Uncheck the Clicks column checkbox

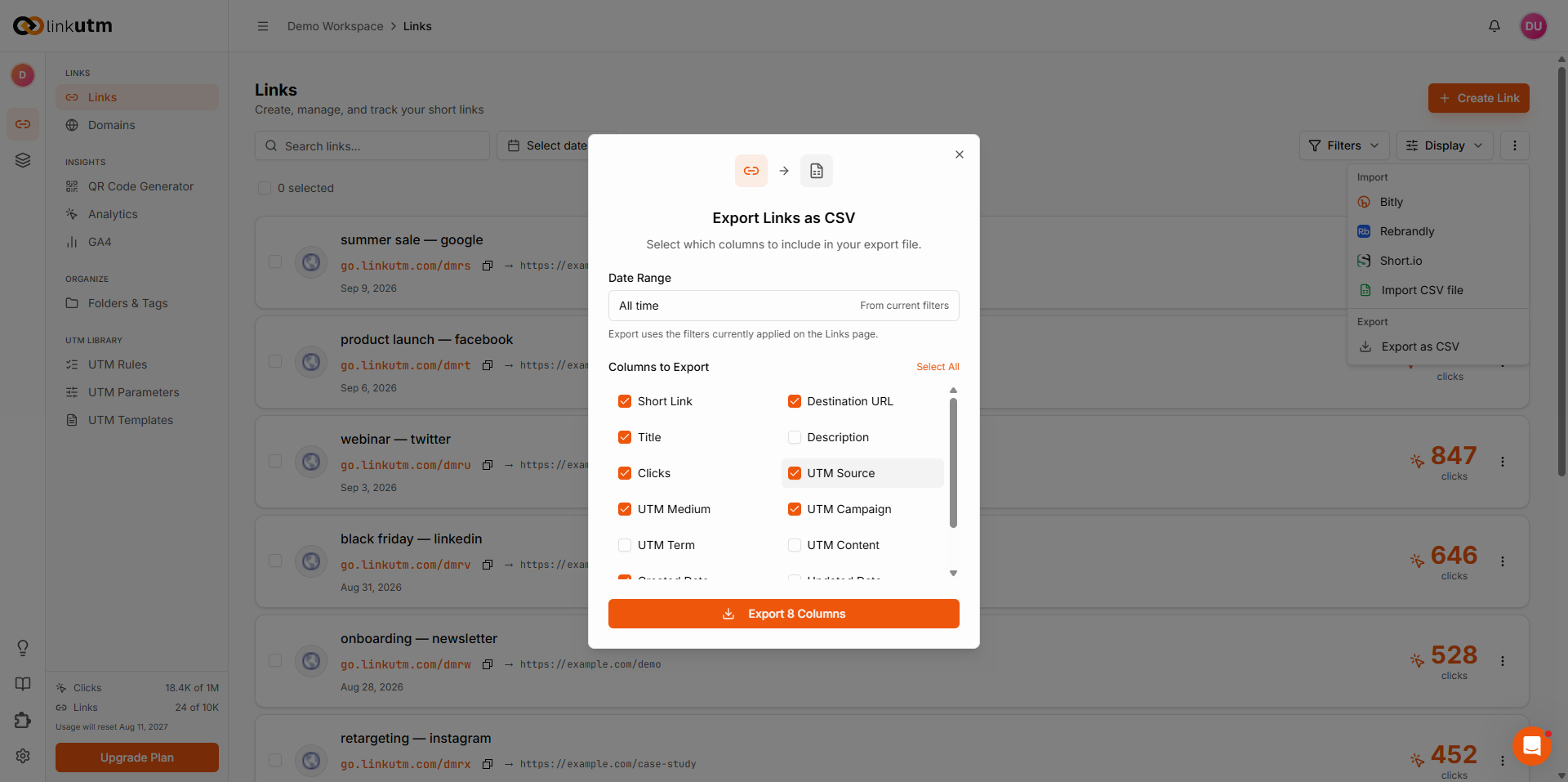(625, 473)
